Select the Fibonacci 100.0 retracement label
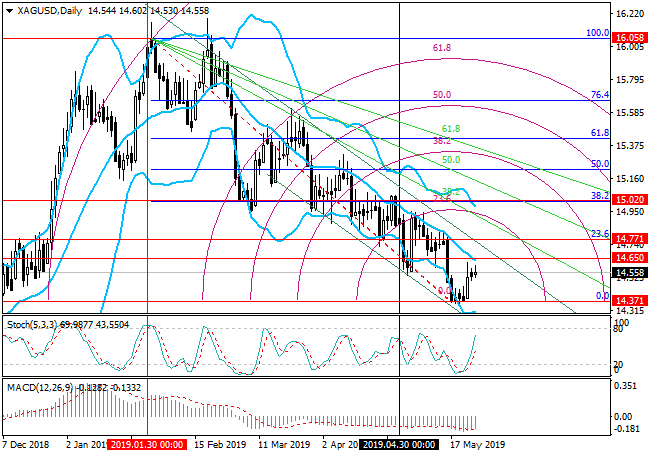The height and width of the screenshot is (456, 651). (597, 32)
